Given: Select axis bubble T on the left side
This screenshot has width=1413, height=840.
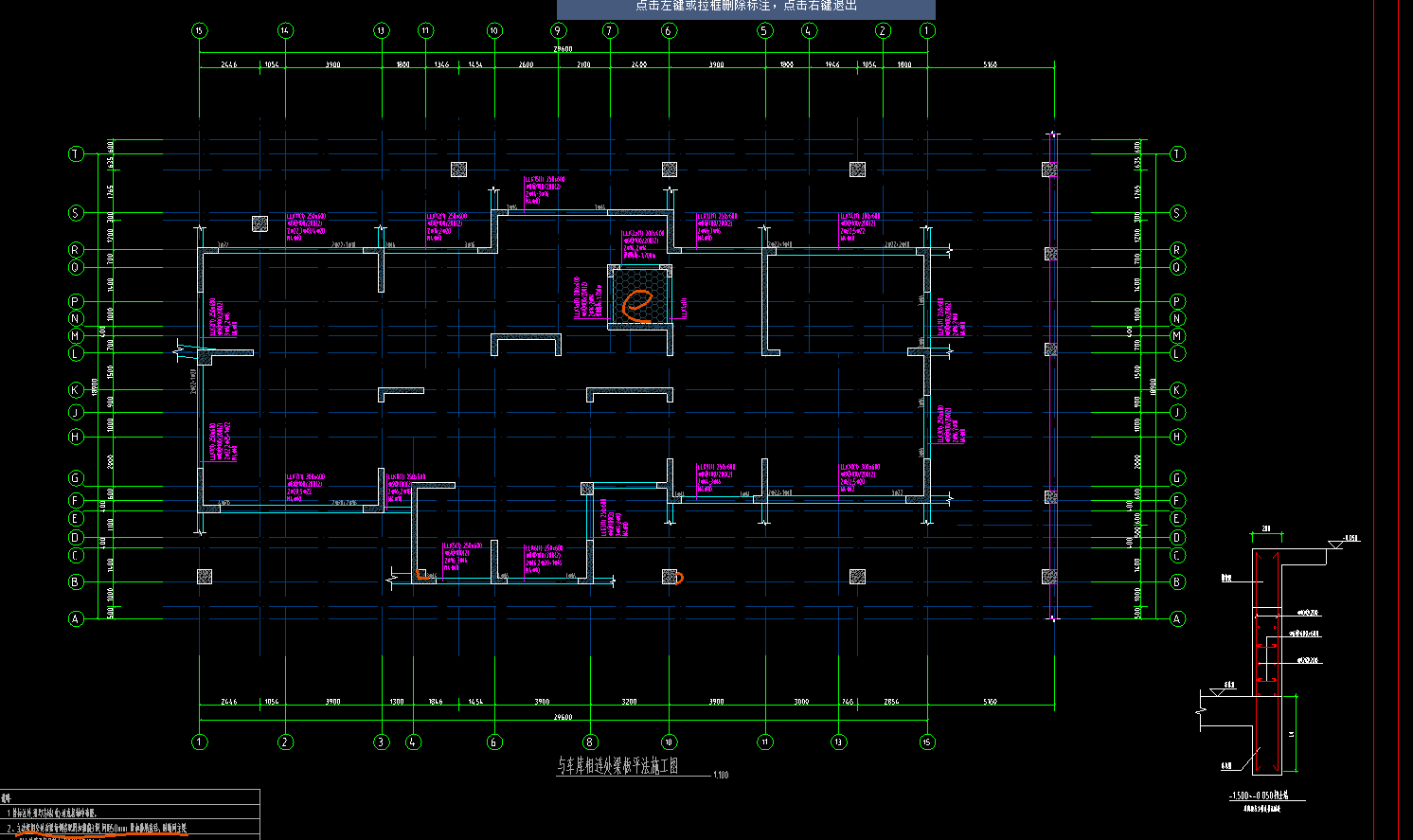Looking at the screenshot, I should [76, 153].
